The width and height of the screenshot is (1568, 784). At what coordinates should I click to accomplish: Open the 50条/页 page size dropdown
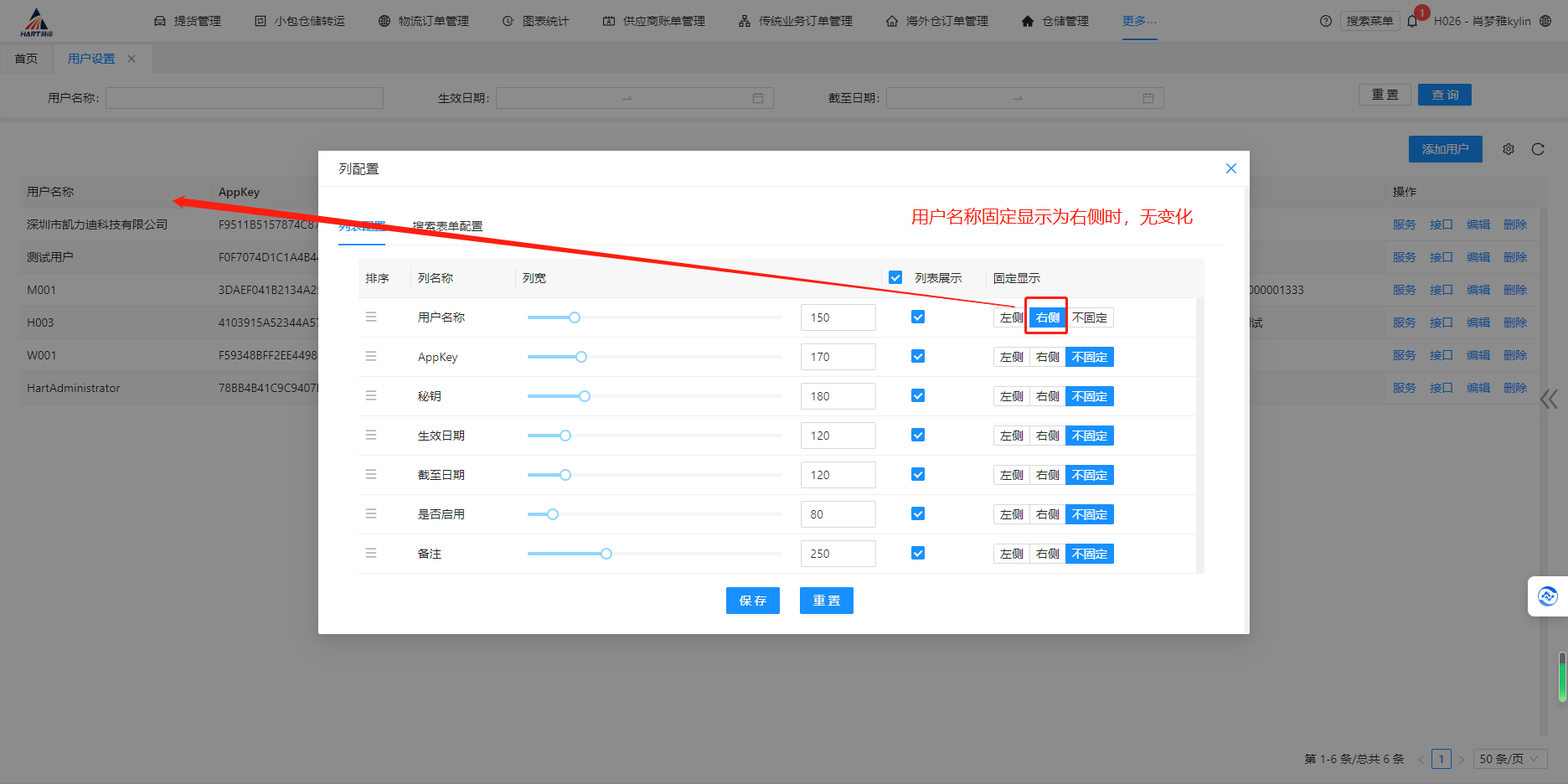pos(1510,758)
